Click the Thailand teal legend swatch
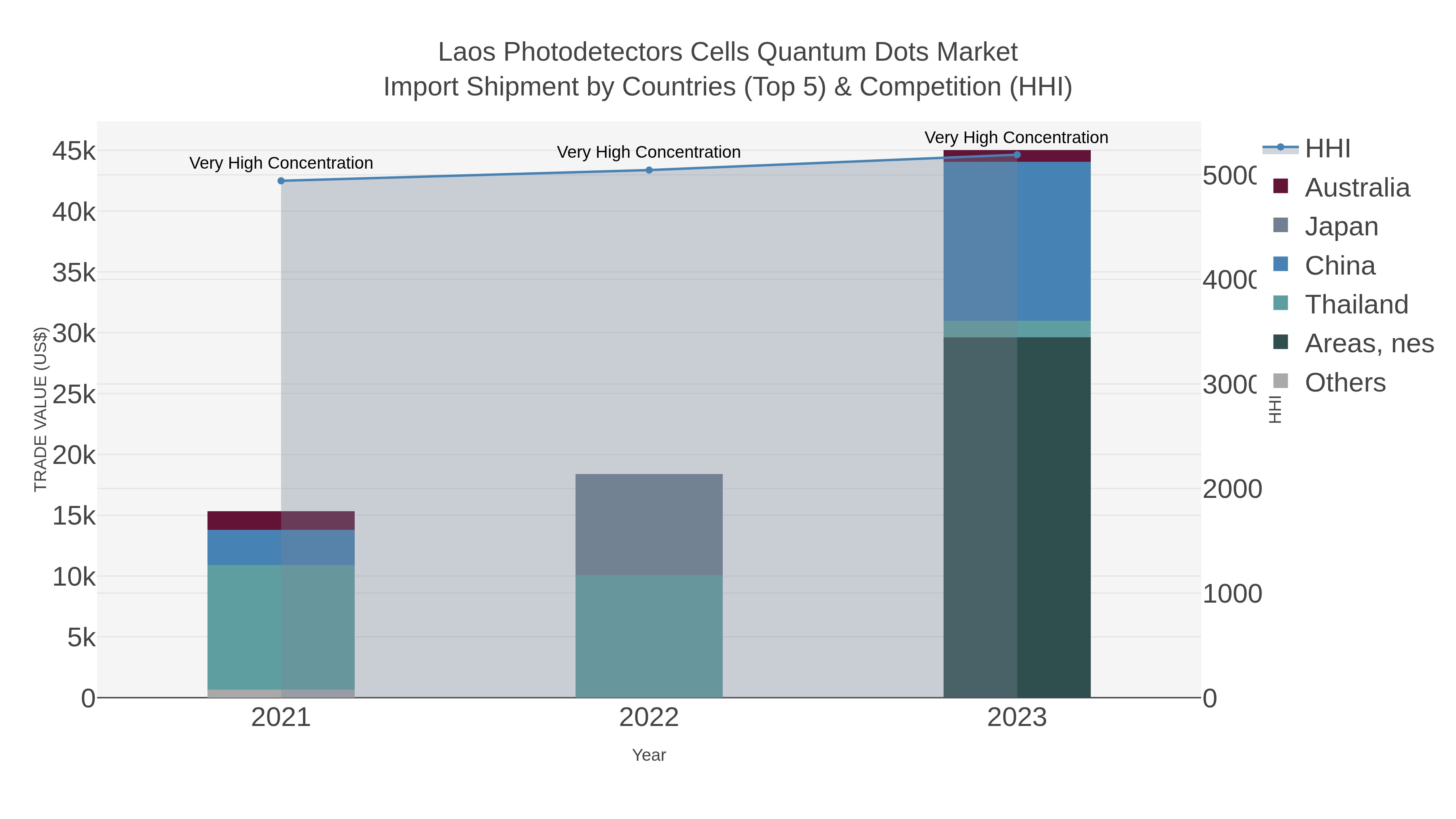 coord(1280,303)
